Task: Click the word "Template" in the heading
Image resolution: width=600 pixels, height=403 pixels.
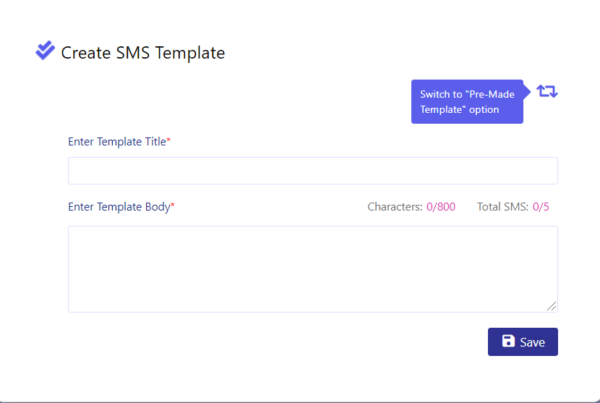Action: pos(190,53)
